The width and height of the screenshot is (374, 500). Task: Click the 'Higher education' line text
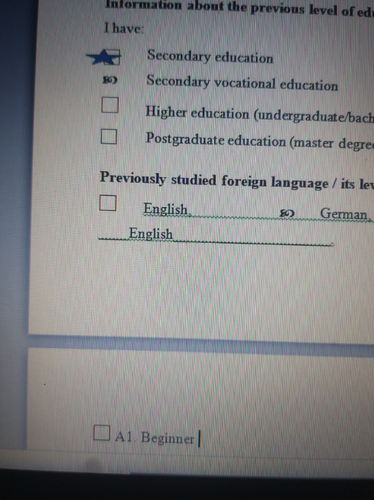(x=260, y=114)
